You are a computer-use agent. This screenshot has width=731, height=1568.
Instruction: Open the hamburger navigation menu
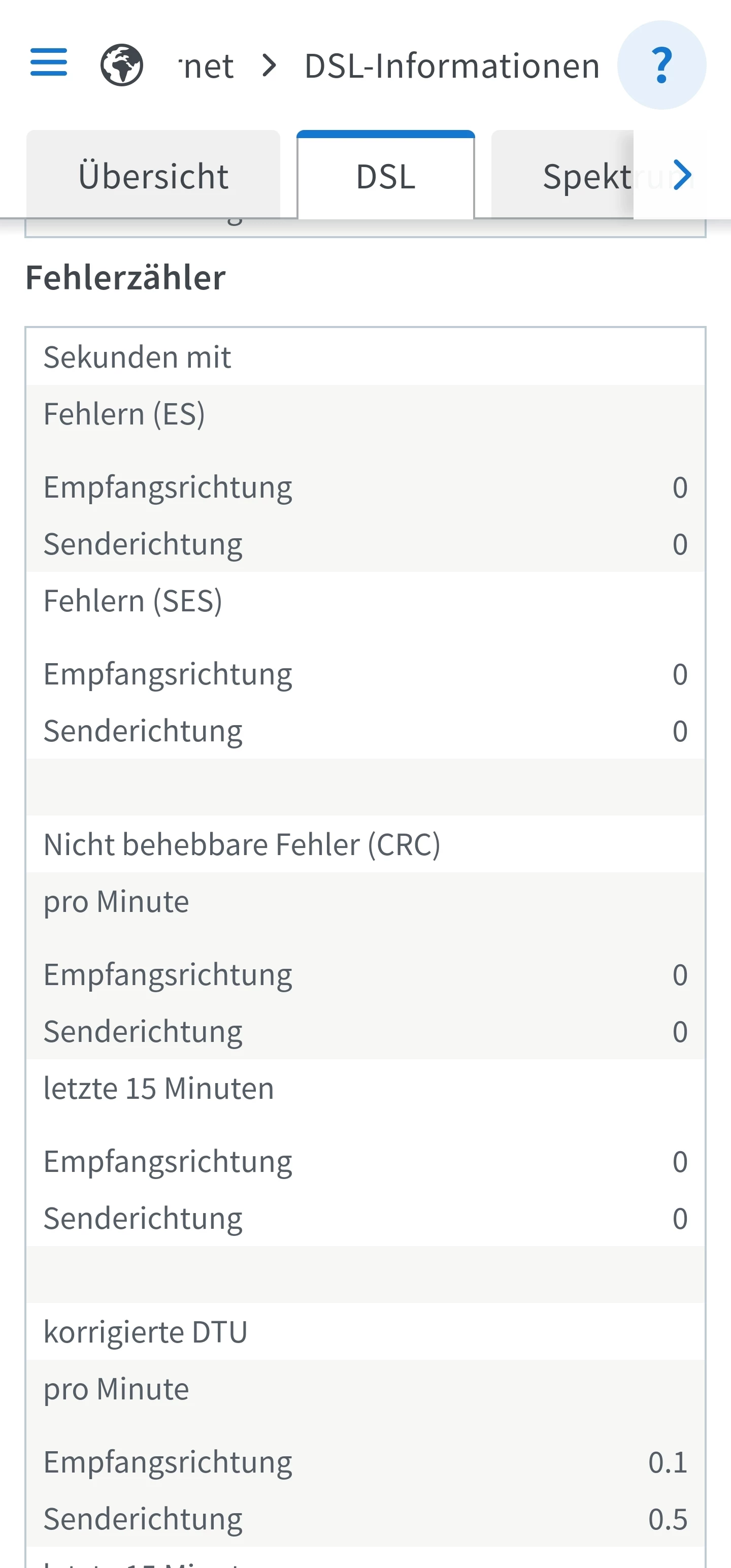point(49,62)
